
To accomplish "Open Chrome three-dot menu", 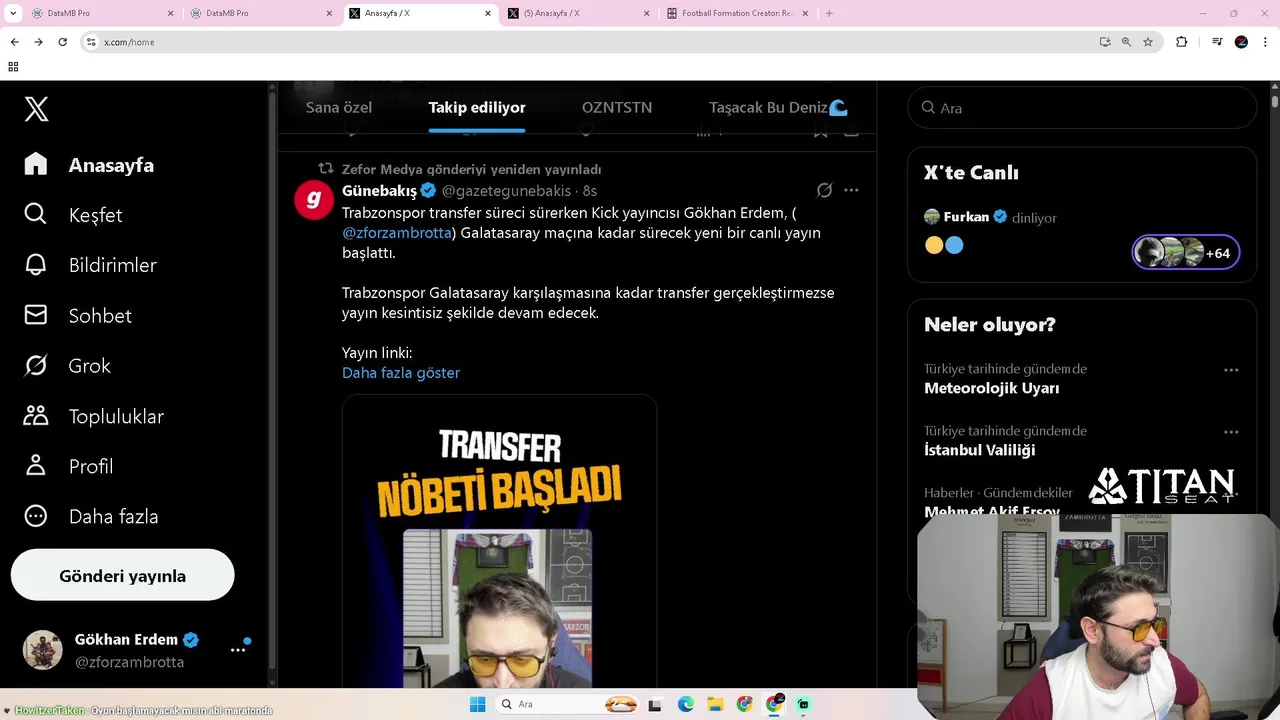I will pos(1265,42).
